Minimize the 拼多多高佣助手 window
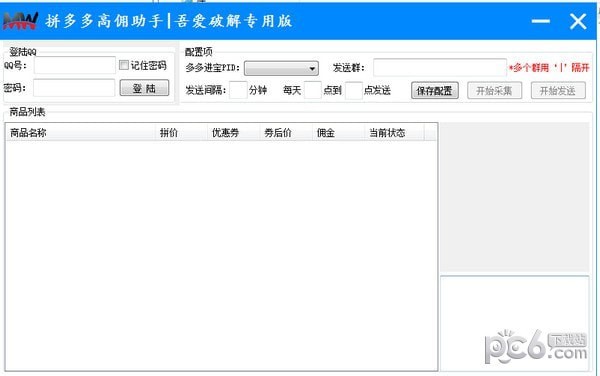Screen dimensions: 600x376 pos(541,21)
